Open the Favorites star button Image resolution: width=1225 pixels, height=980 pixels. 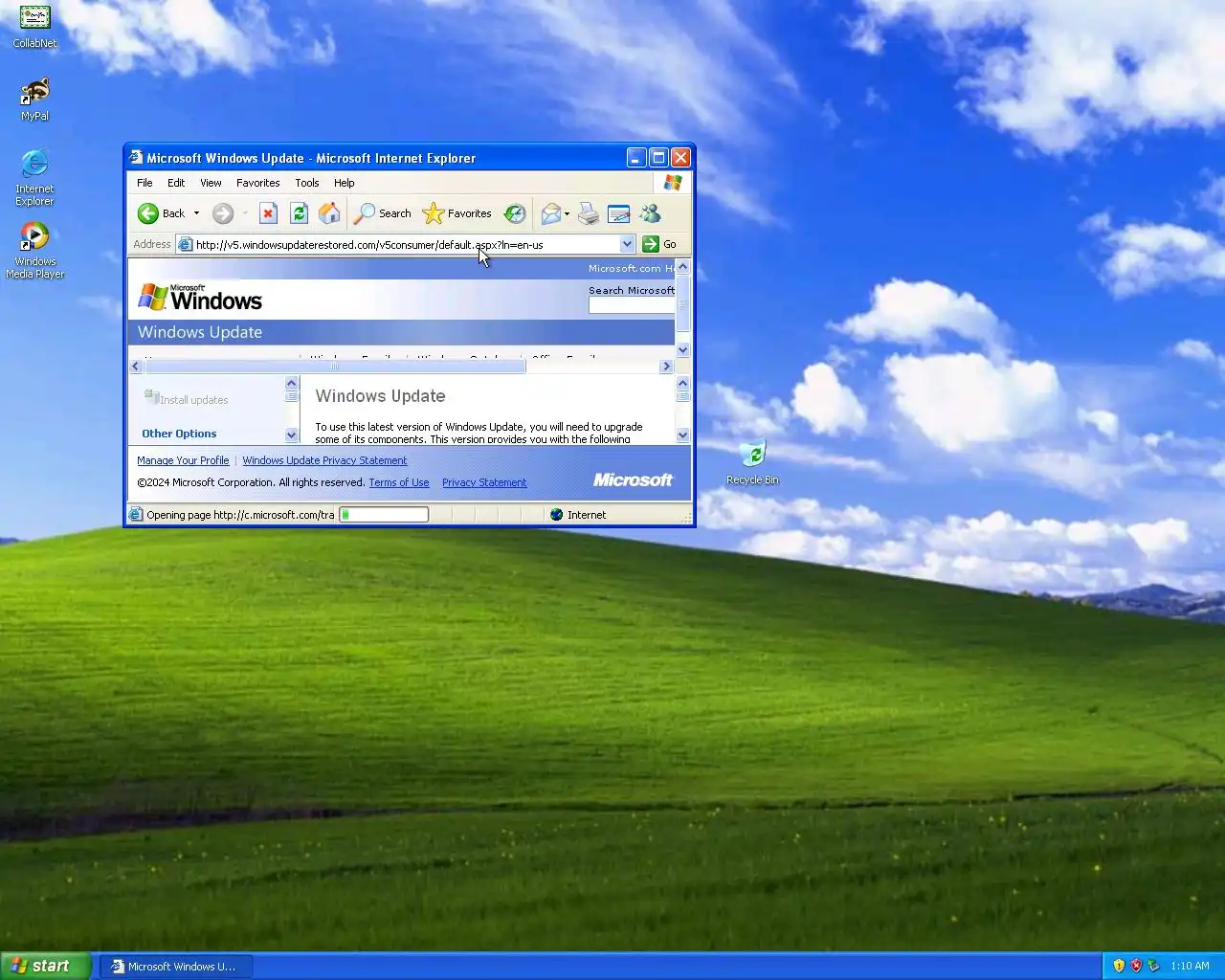coord(457,213)
